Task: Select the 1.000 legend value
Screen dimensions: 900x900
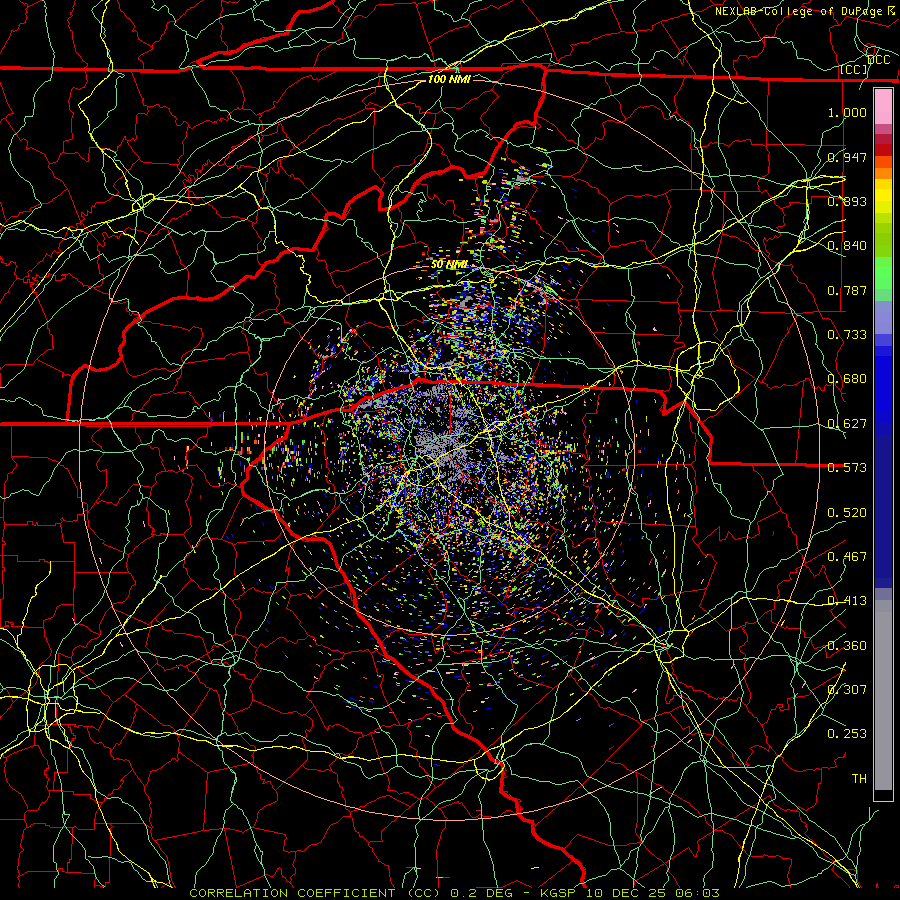Action: click(x=847, y=112)
